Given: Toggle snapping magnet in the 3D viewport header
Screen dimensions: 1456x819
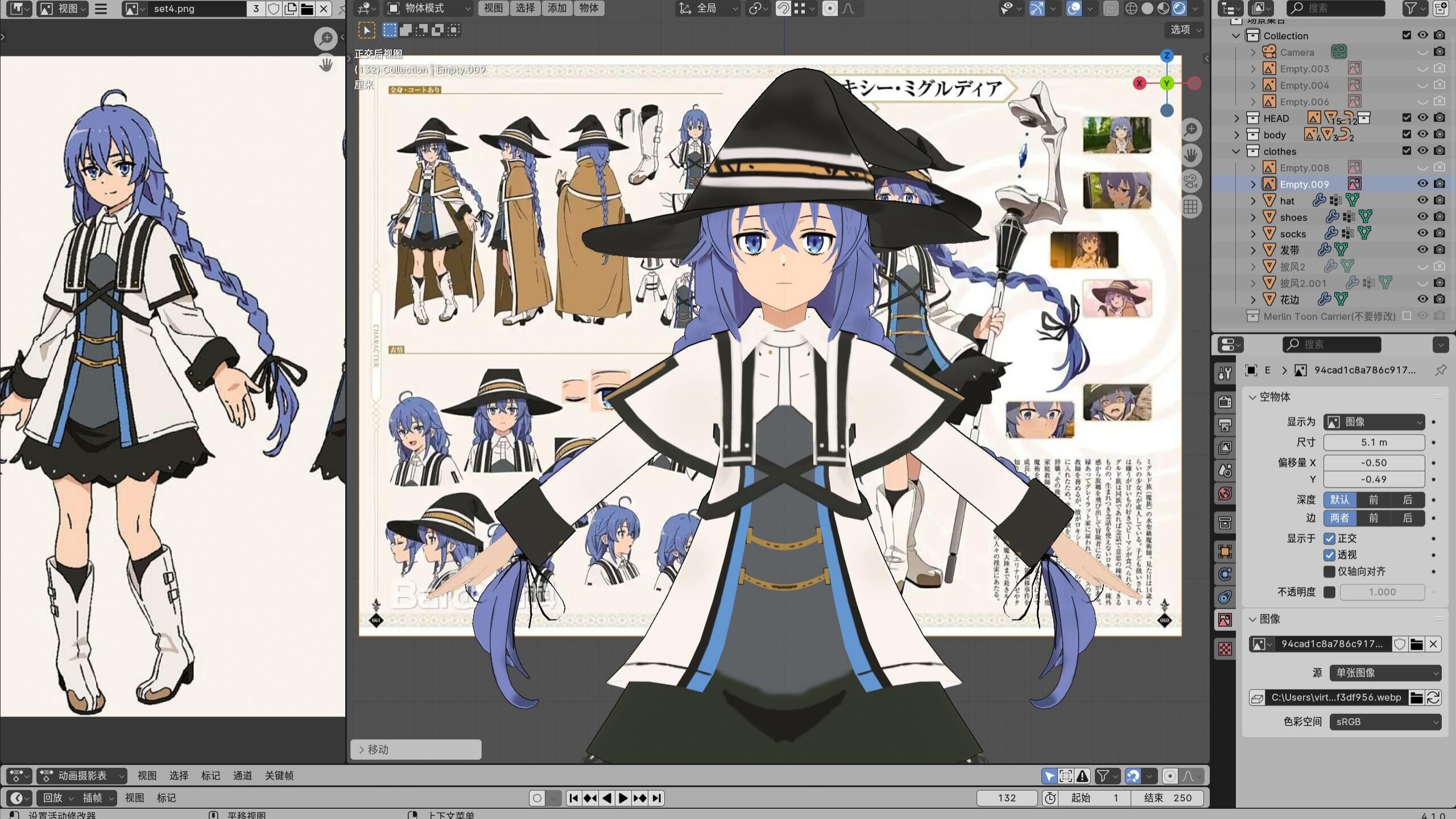Looking at the screenshot, I should tap(783, 9).
